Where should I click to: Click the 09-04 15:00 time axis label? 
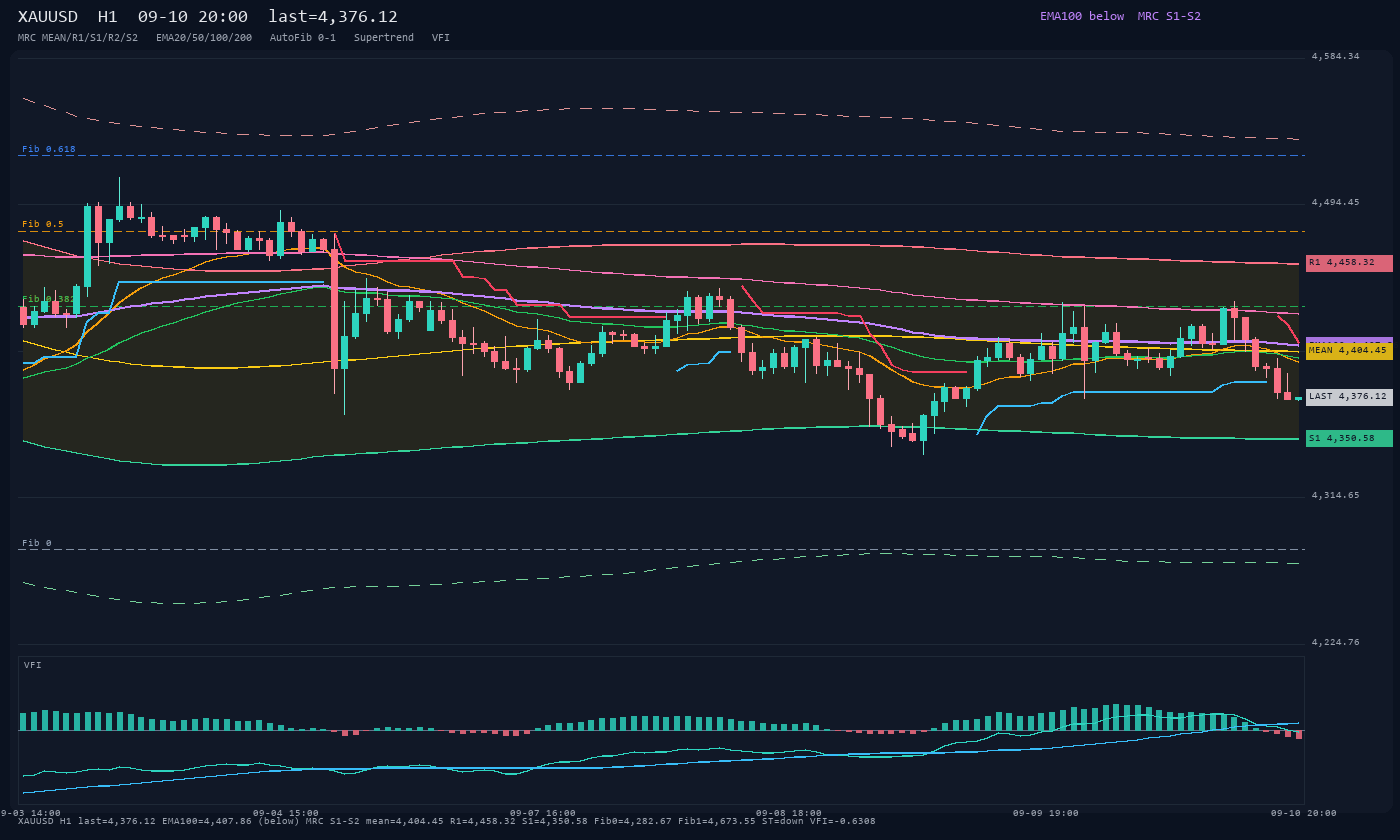point(286,813)
